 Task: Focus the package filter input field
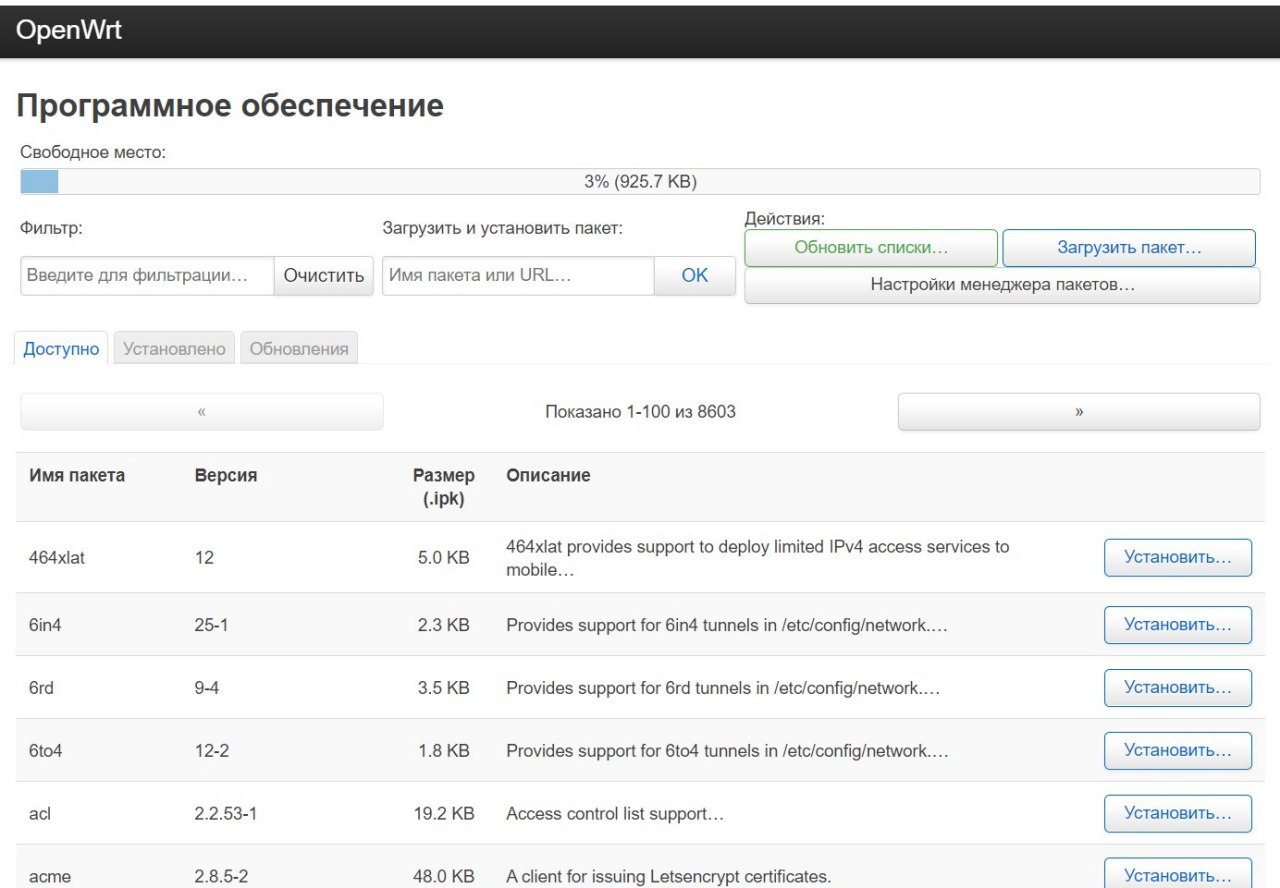coord(147,275)
